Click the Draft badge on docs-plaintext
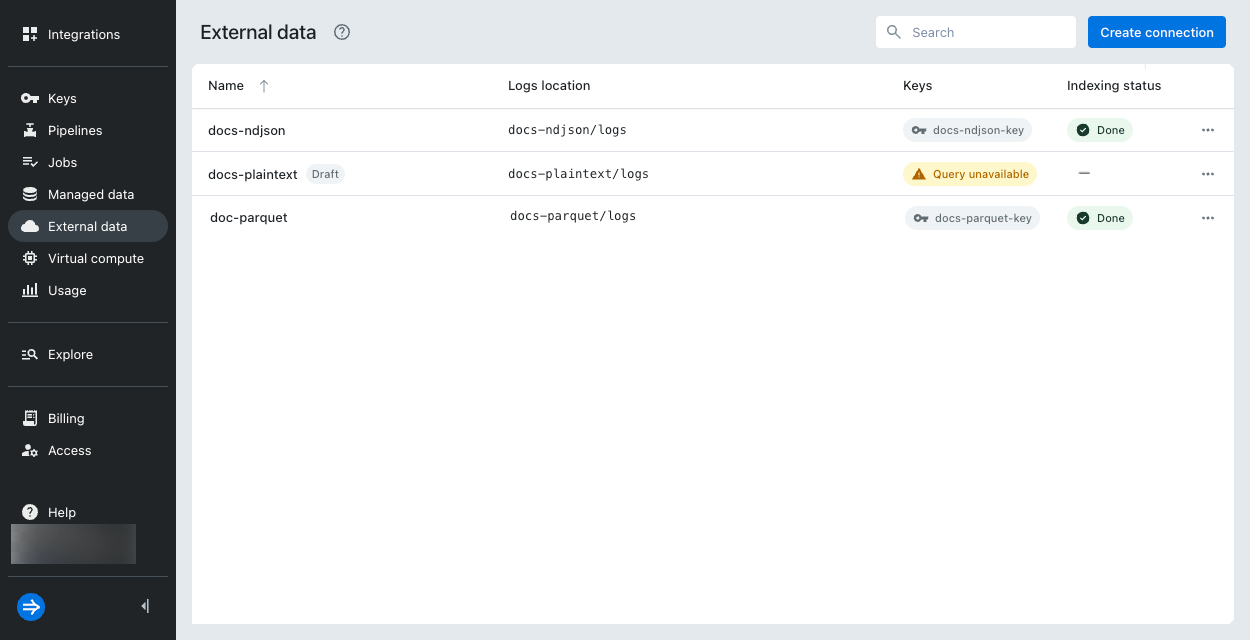The image size is (1250, 640). tap(325, 174)
